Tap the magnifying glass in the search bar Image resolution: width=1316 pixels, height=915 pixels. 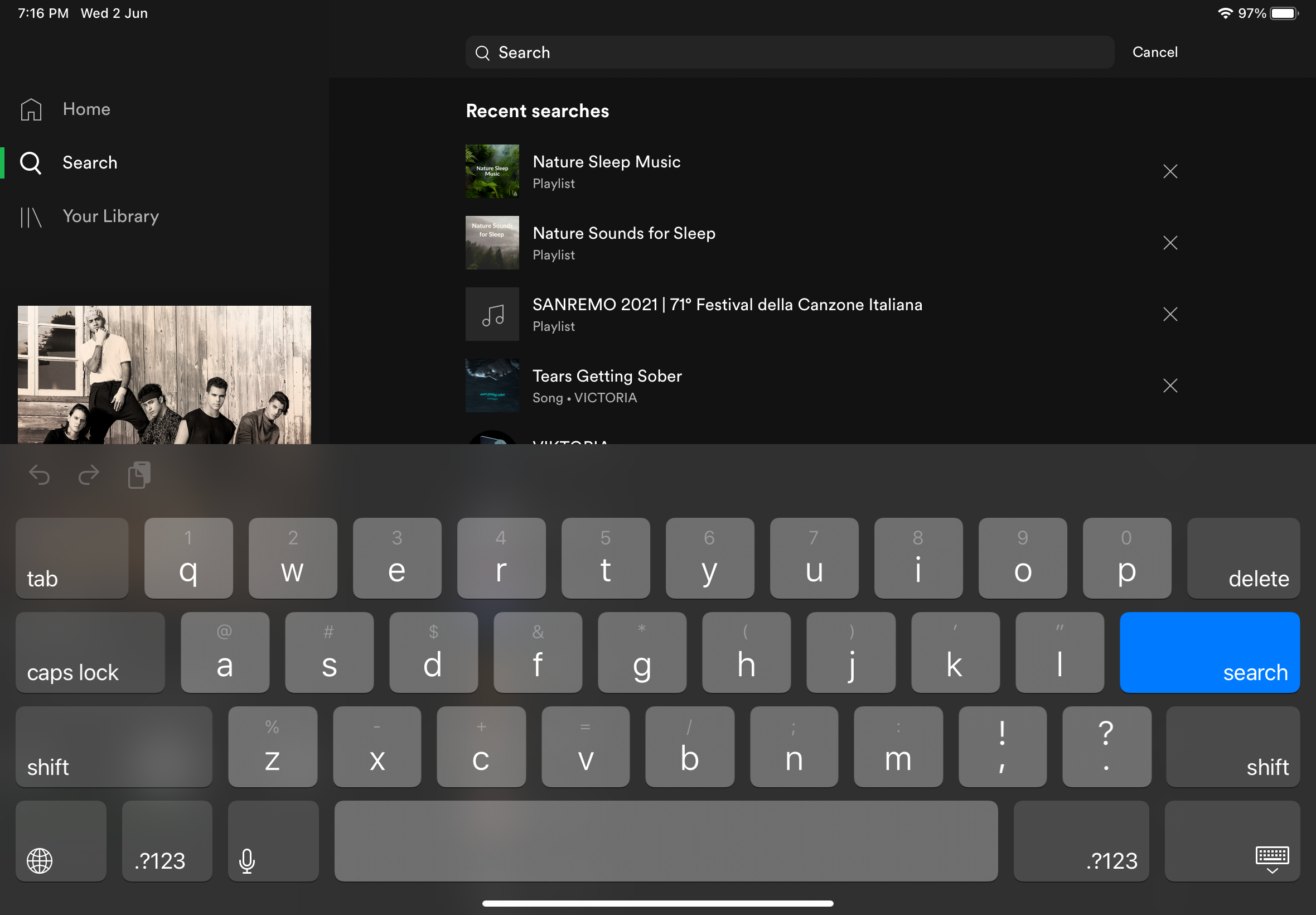coord(482,52)
